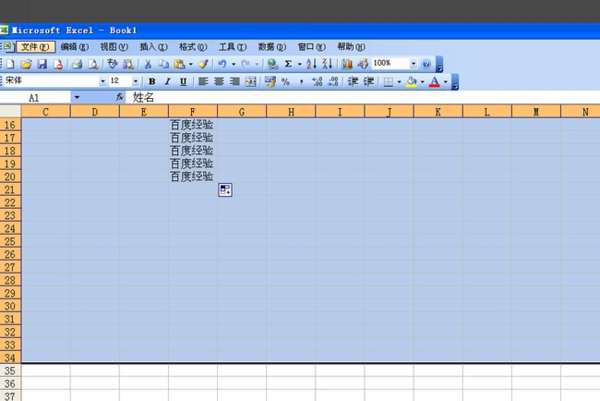Click the Merge and Center icon
This screenshot has width=600, height=401.
pos(250,81)
